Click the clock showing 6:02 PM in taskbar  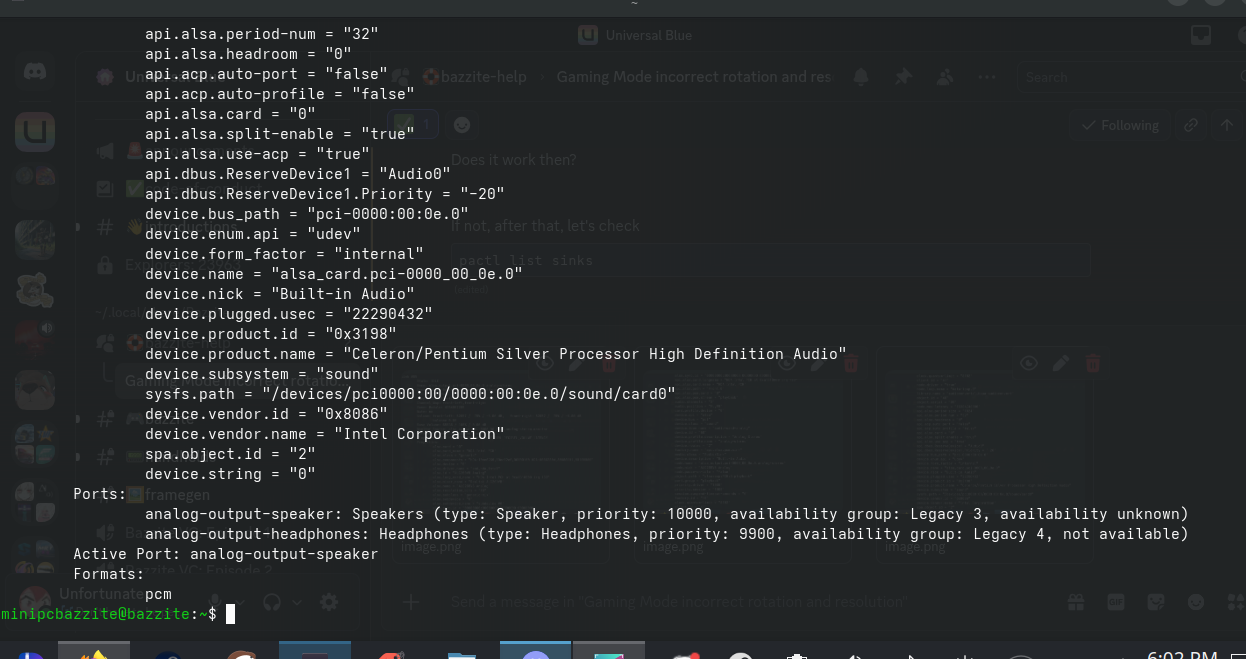(1182, 653)
